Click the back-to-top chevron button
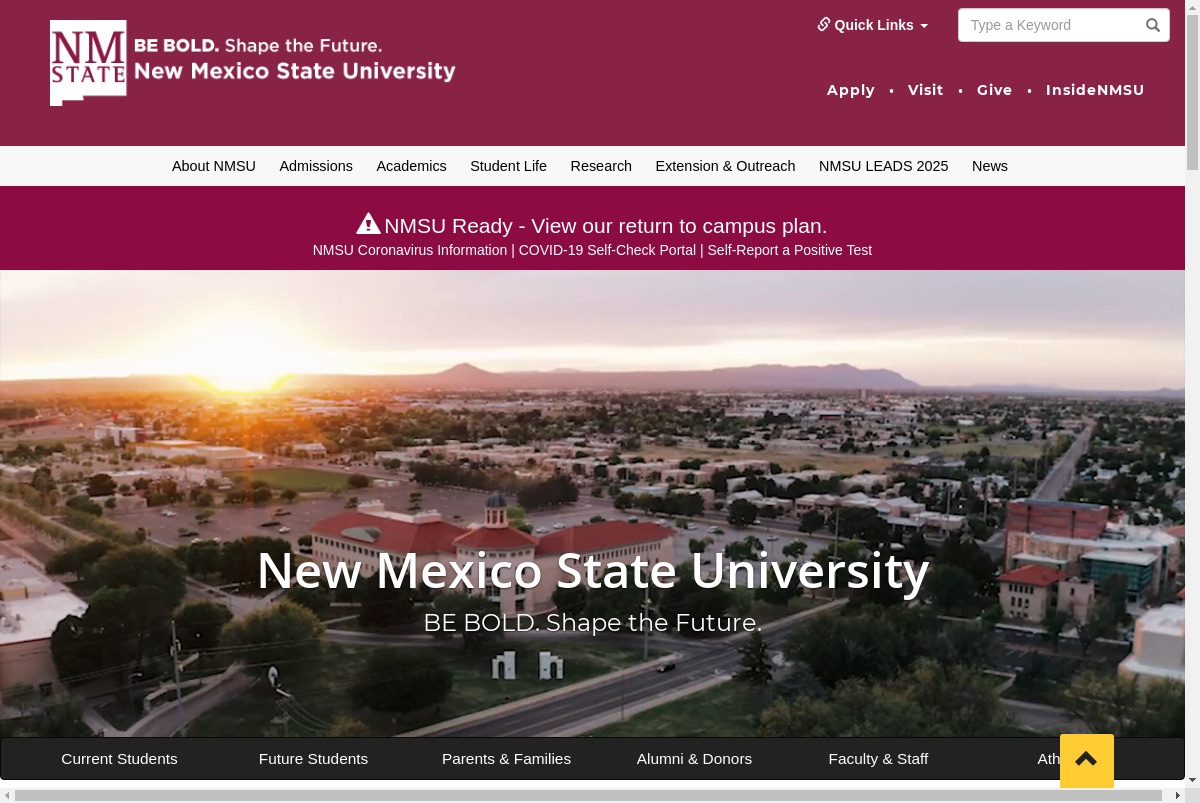 tap(1086, 760)
